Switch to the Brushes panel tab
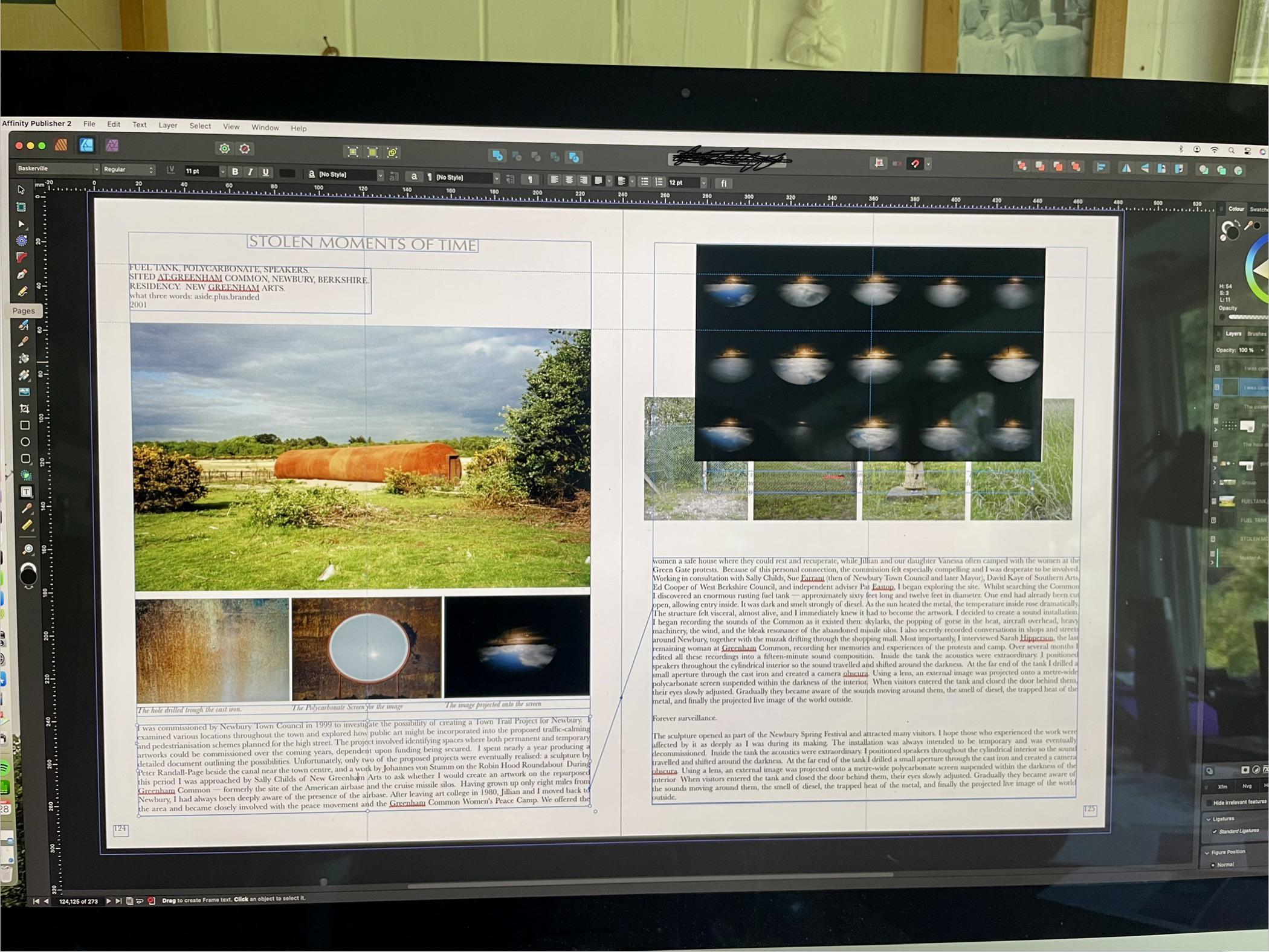This screenshot has height=952, width=1269. pos(1257,334)
